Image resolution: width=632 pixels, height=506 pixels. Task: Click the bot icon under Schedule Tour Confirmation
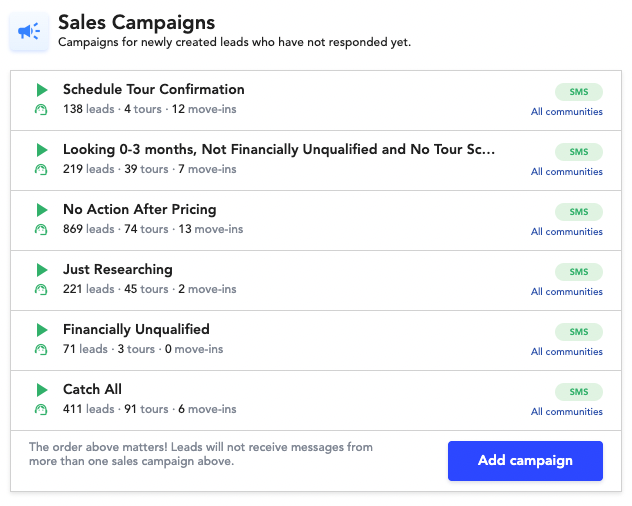pos(41,109)
